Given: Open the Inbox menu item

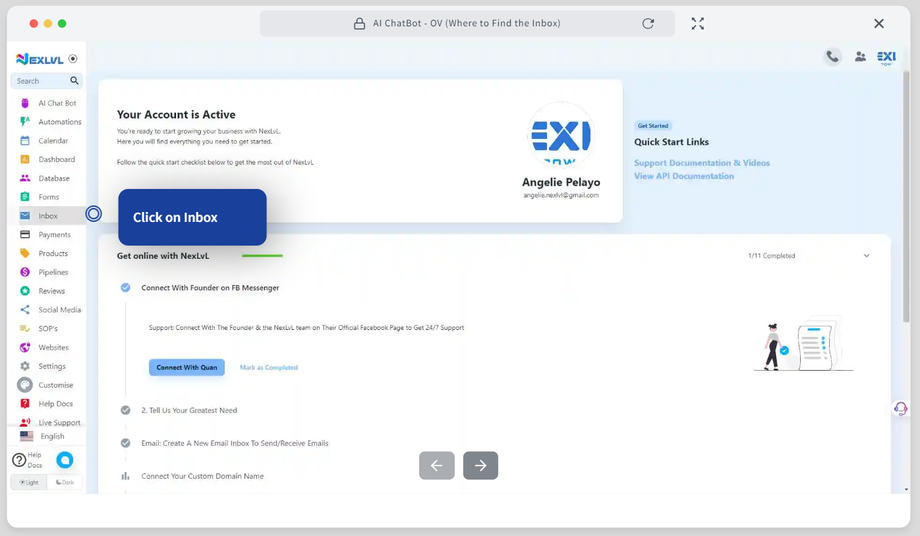Looking at the screenshot, I should 48,216.
